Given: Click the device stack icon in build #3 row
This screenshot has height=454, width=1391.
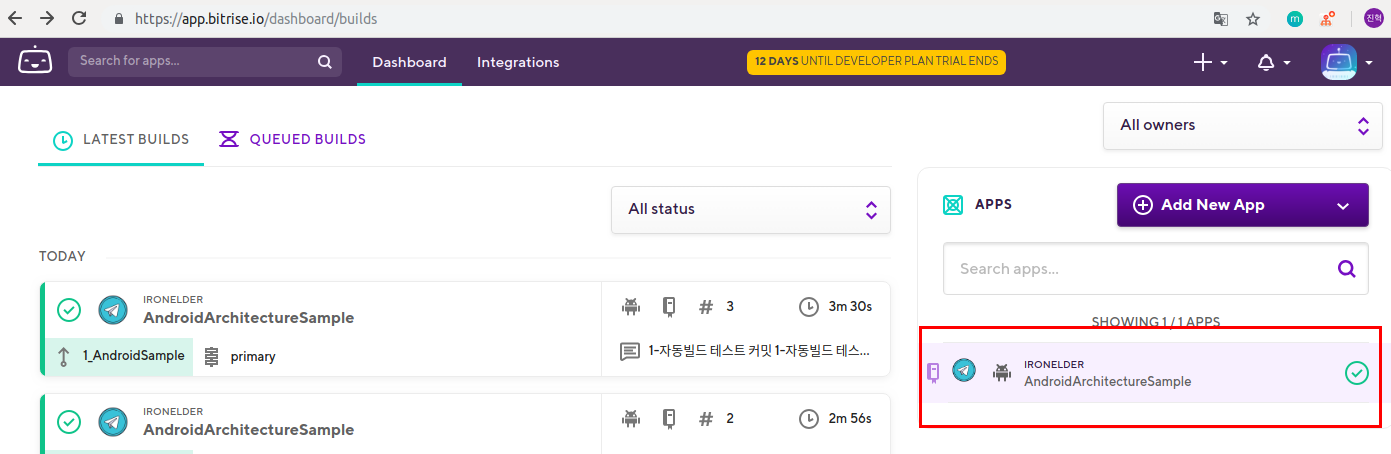Looking at the screenshot, I should click(x=669, y=306).
